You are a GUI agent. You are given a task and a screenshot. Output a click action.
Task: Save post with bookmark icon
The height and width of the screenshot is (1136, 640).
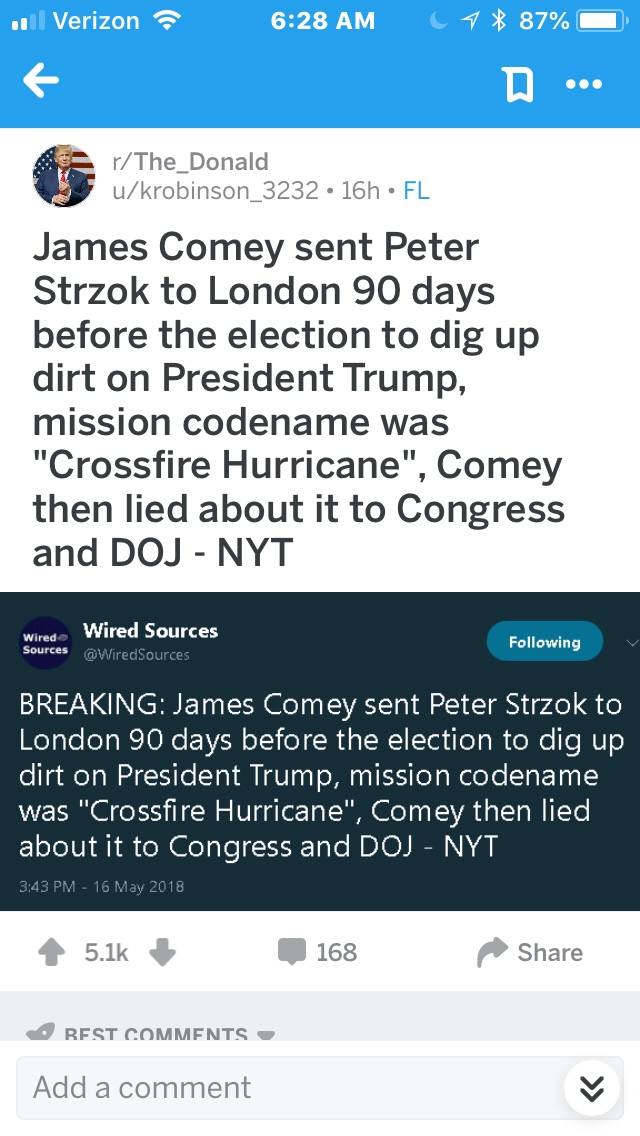(x=518, y=85)
